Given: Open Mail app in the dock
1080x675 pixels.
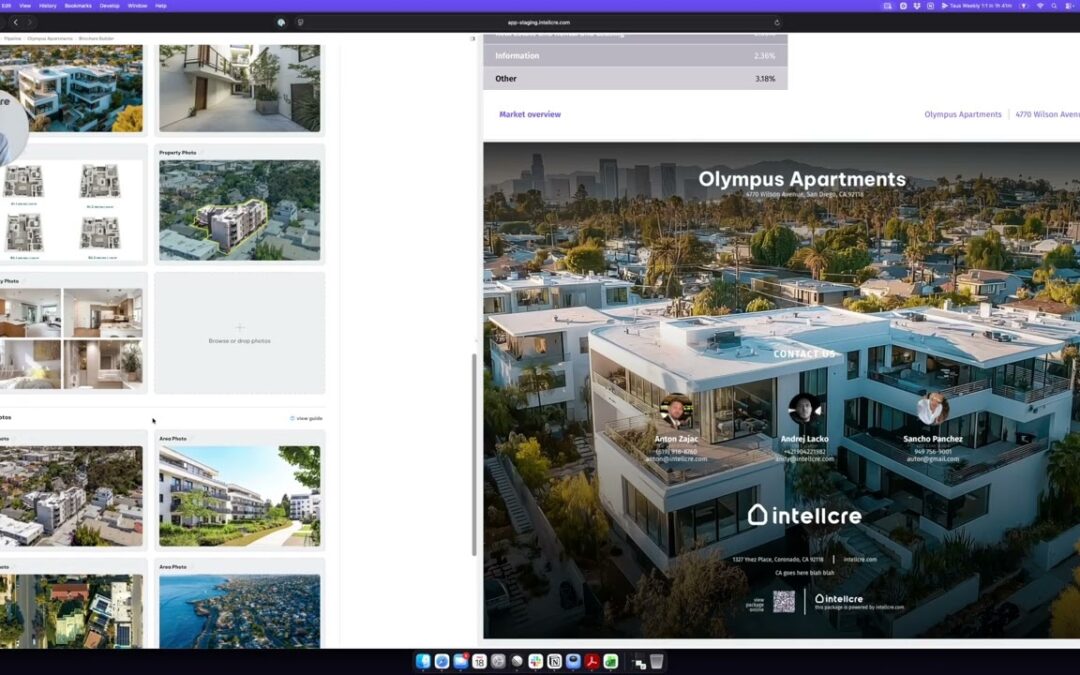Looking at the screenshot, I should click(460, 661).
